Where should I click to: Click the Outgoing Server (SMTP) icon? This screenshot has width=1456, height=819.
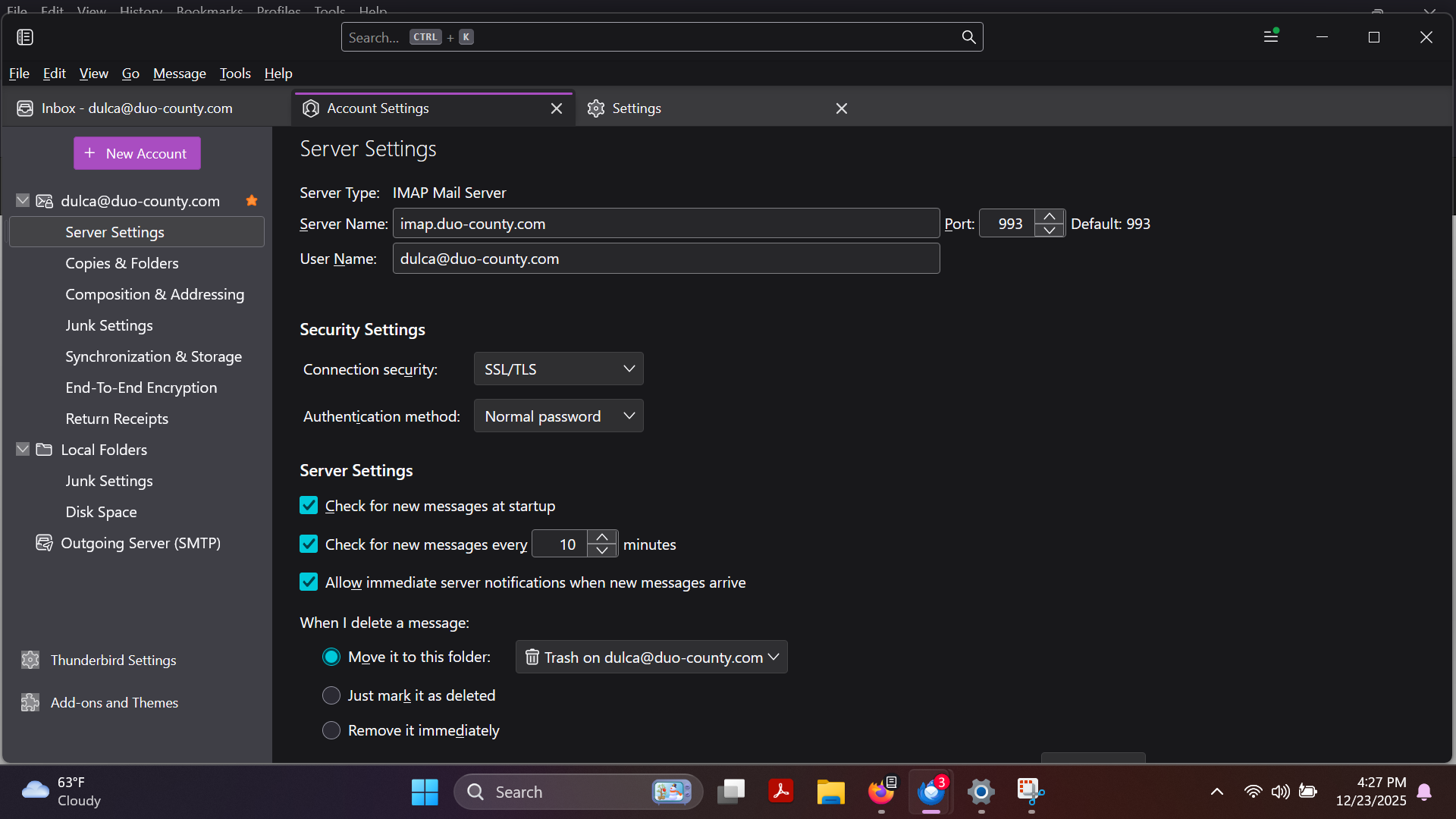(44, 543)
